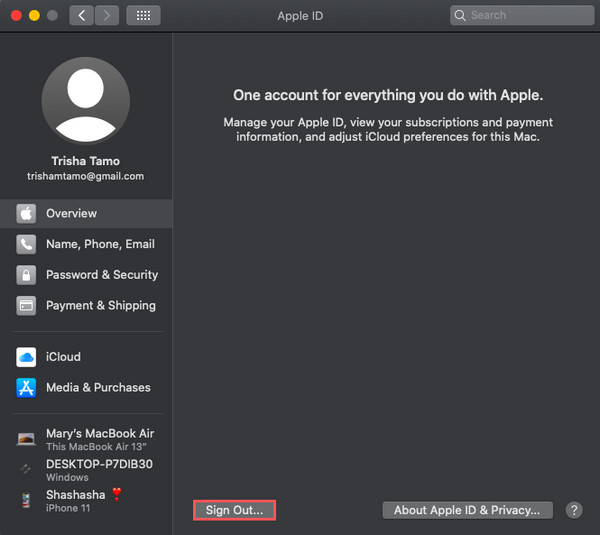Screen dimensions: 600x535
Task: Click the trishamtamo@gmail.com email text
Action: [x=85, y=176]
